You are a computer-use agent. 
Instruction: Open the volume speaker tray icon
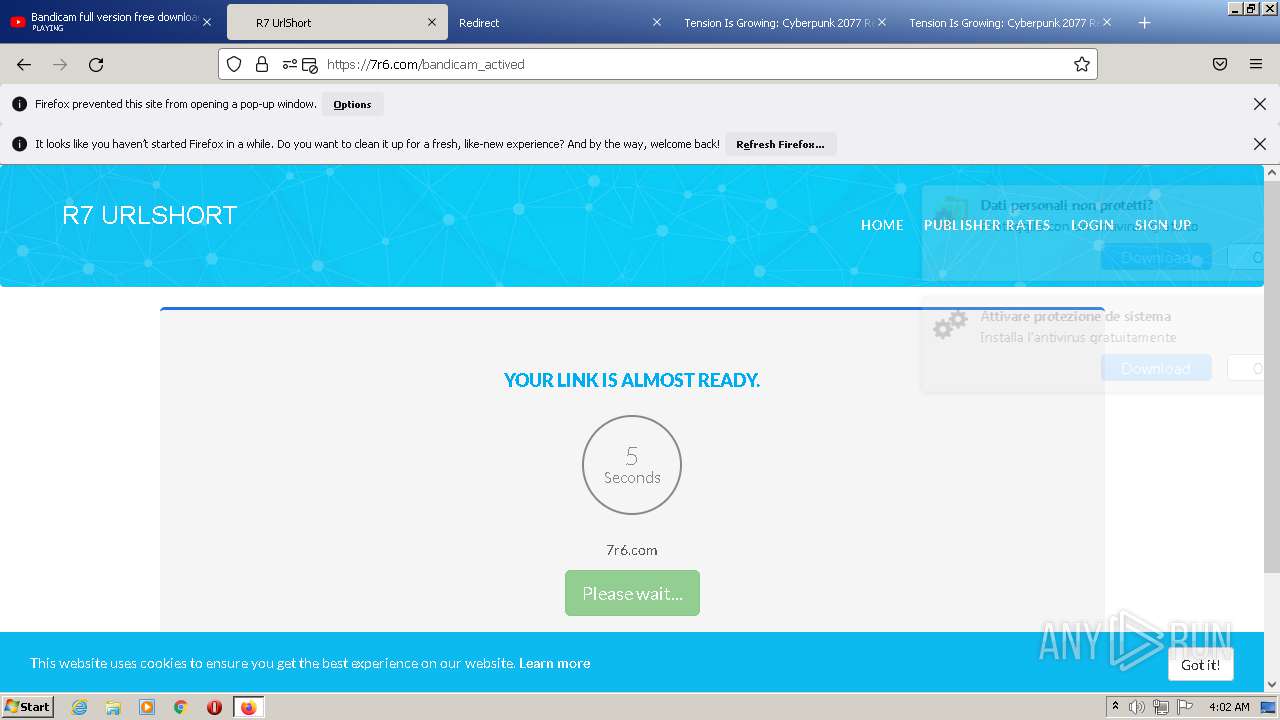(x=1137, y=707)
